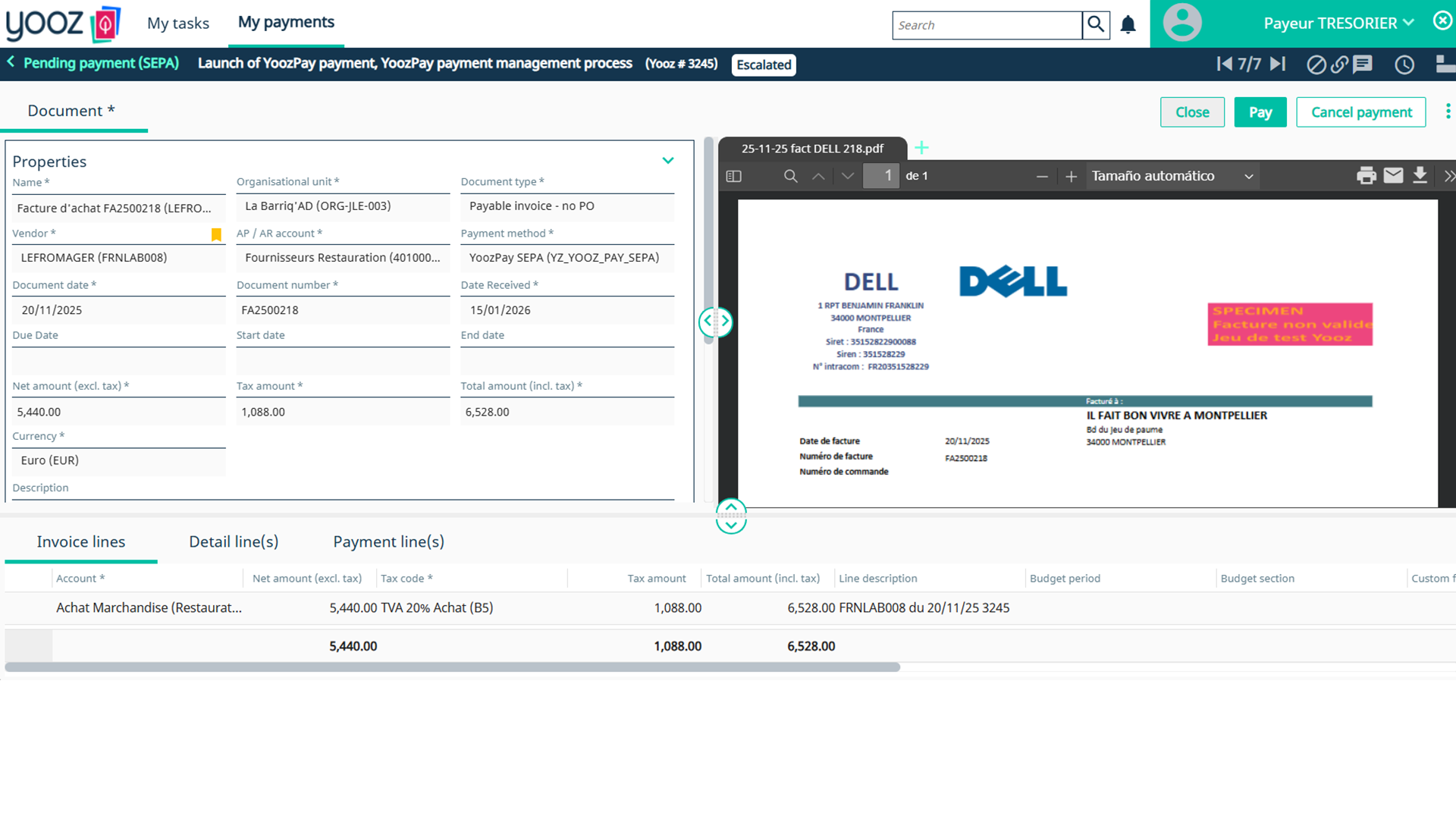The image size is (1456, 819).
Task: Click the Pay button
Action: (1260, 112)
